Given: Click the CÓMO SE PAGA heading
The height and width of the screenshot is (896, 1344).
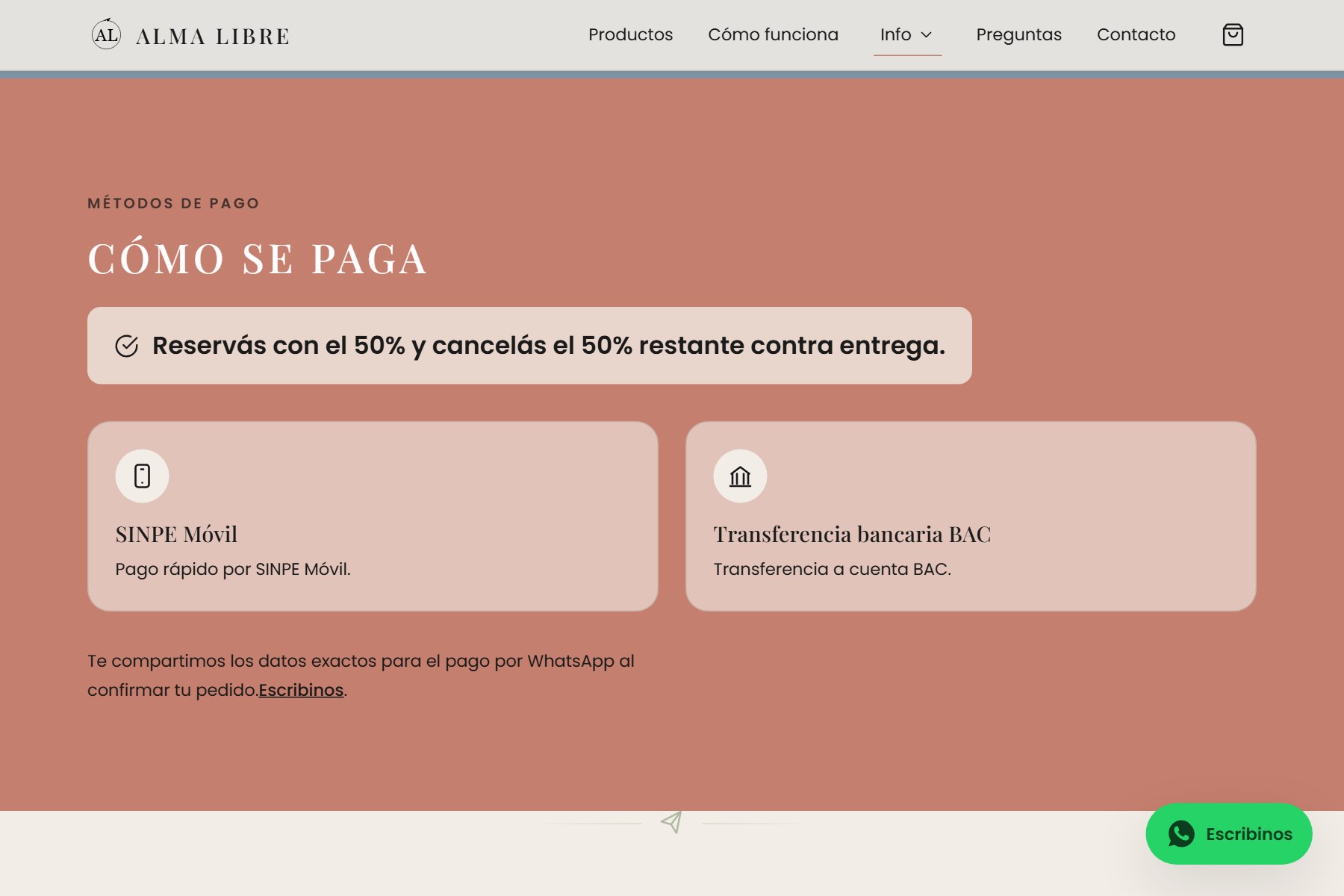Looking at the screenshot, I should pos(257,258).
